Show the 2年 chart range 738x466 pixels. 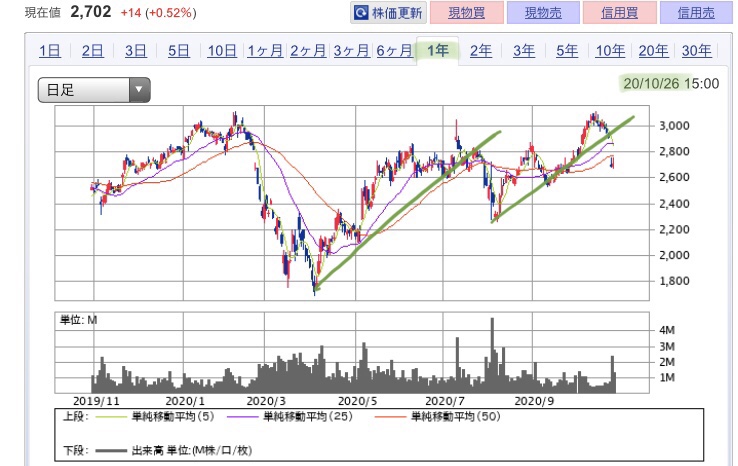[x=481, y=50]
